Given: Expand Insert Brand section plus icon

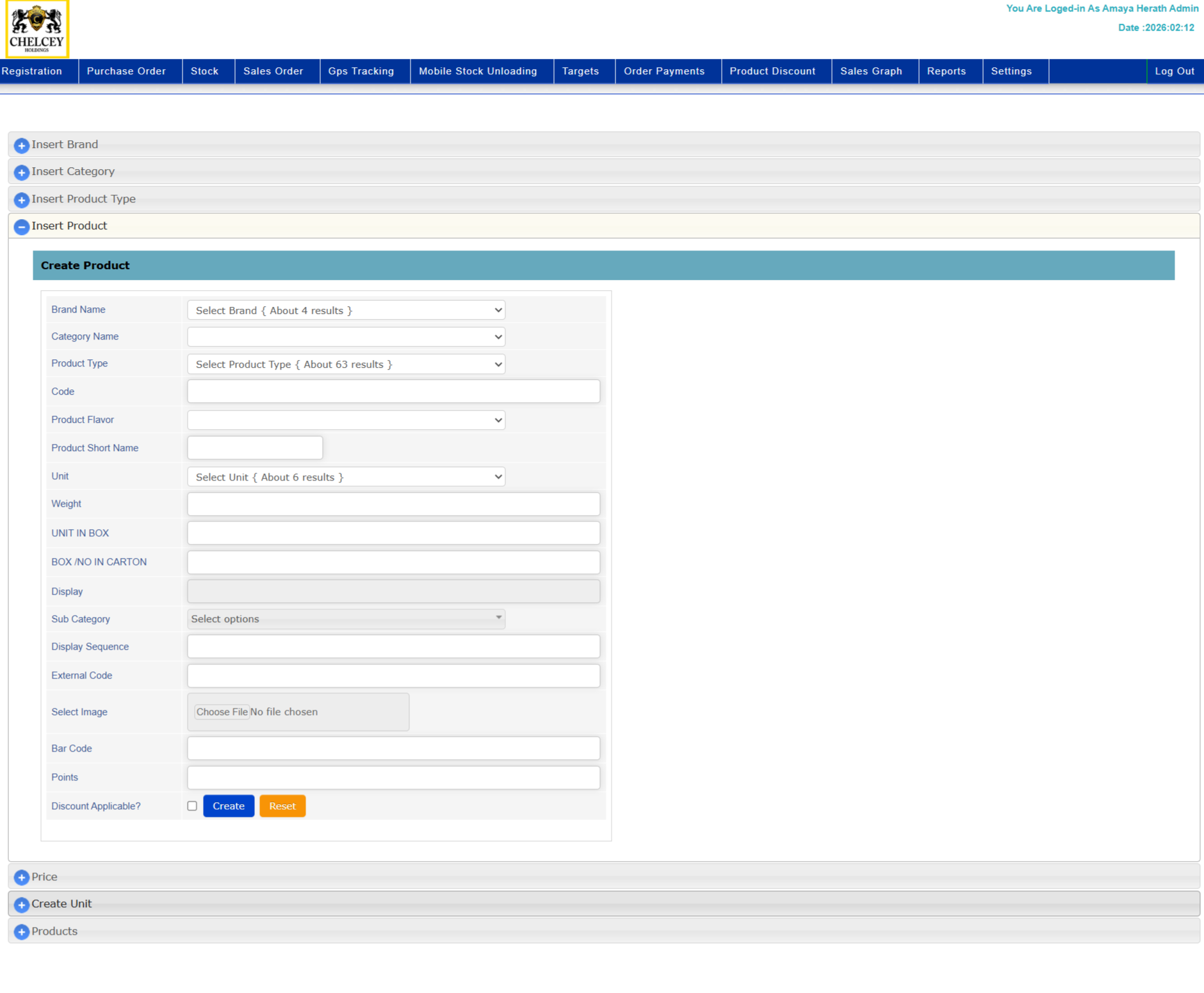Looking at the screenshot, I should [x=22, y=145].
